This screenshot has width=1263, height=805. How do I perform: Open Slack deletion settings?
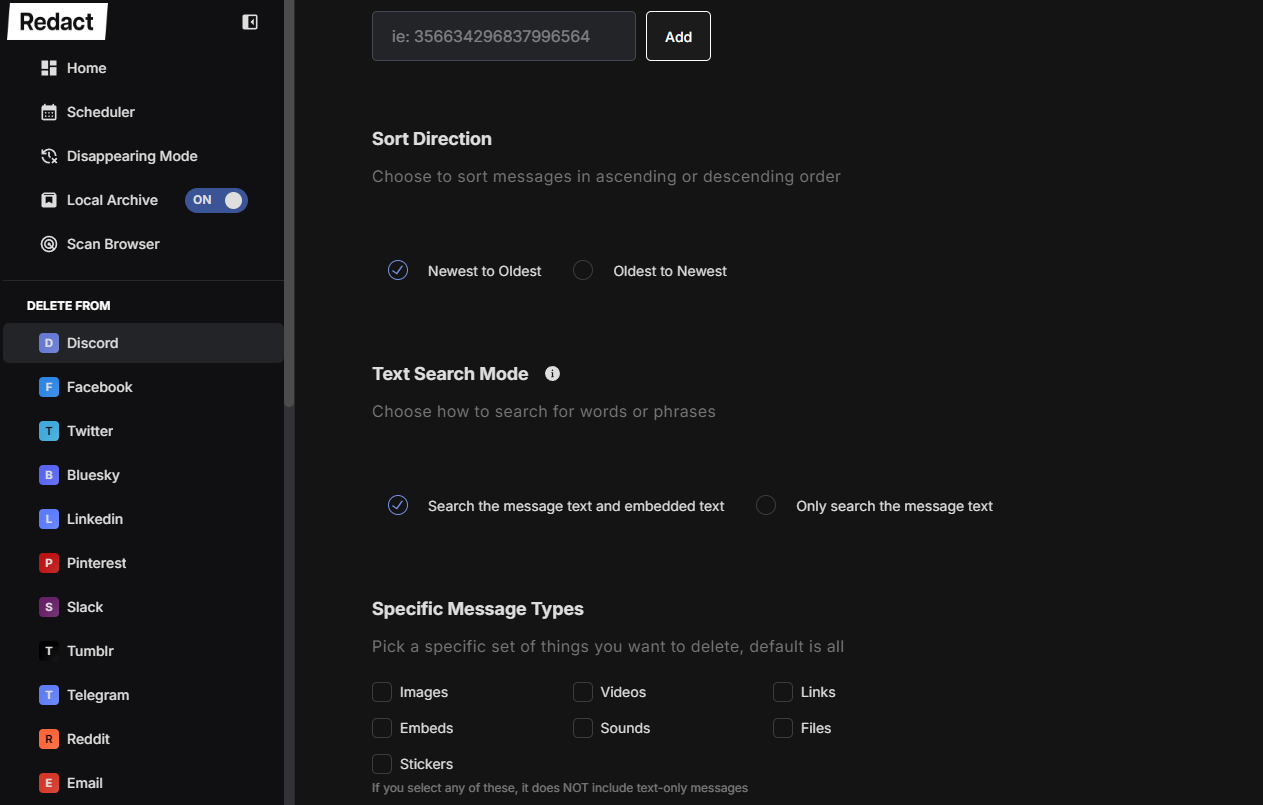coord(85,607)
